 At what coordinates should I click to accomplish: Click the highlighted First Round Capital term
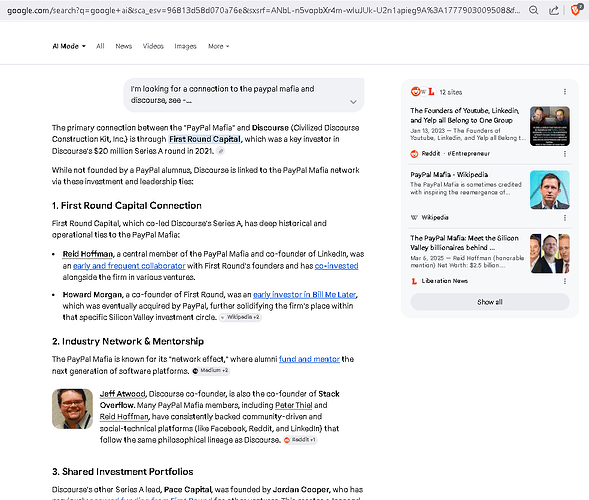205,139
